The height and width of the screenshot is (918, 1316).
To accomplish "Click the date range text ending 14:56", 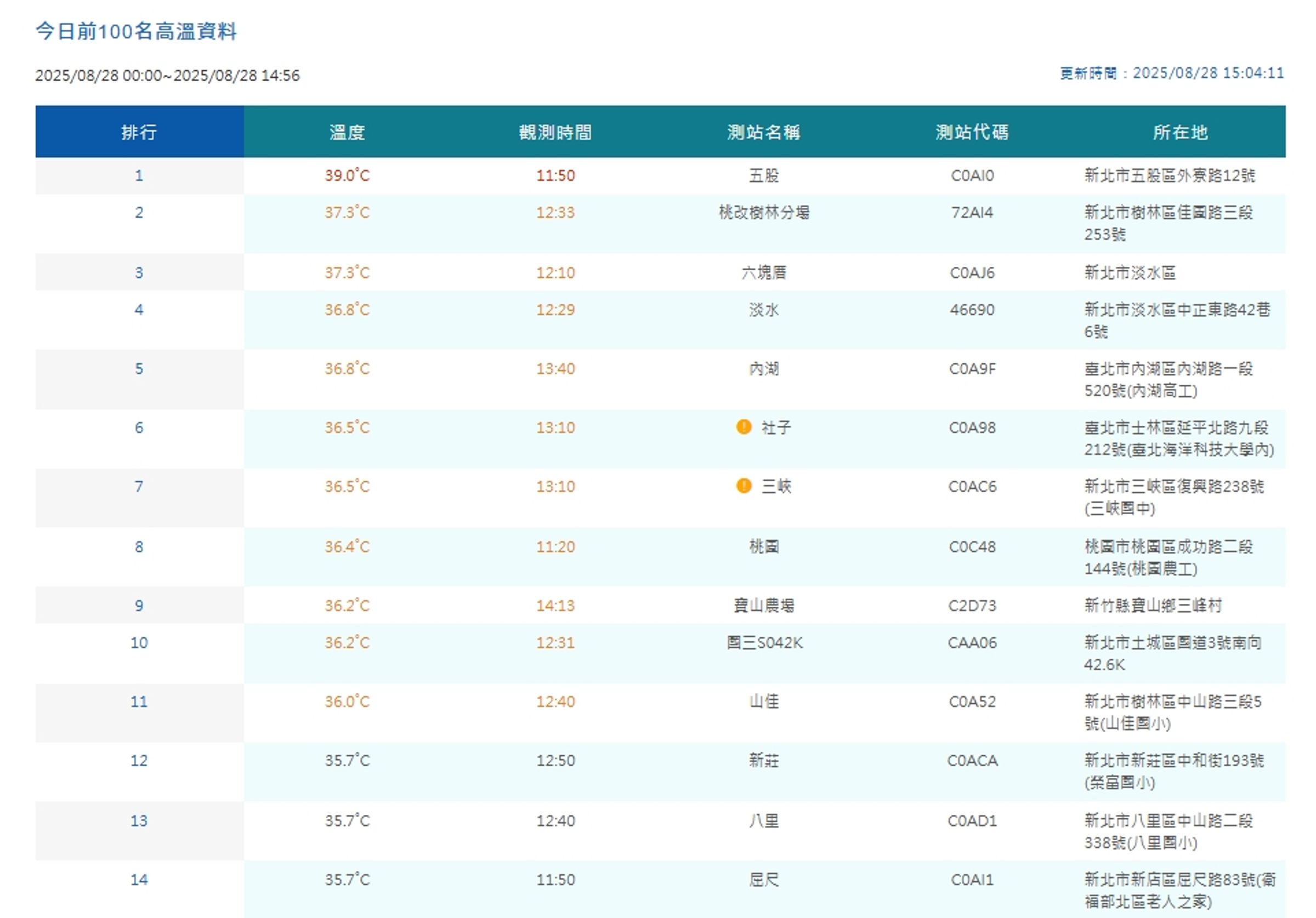I will pos(167,75).
